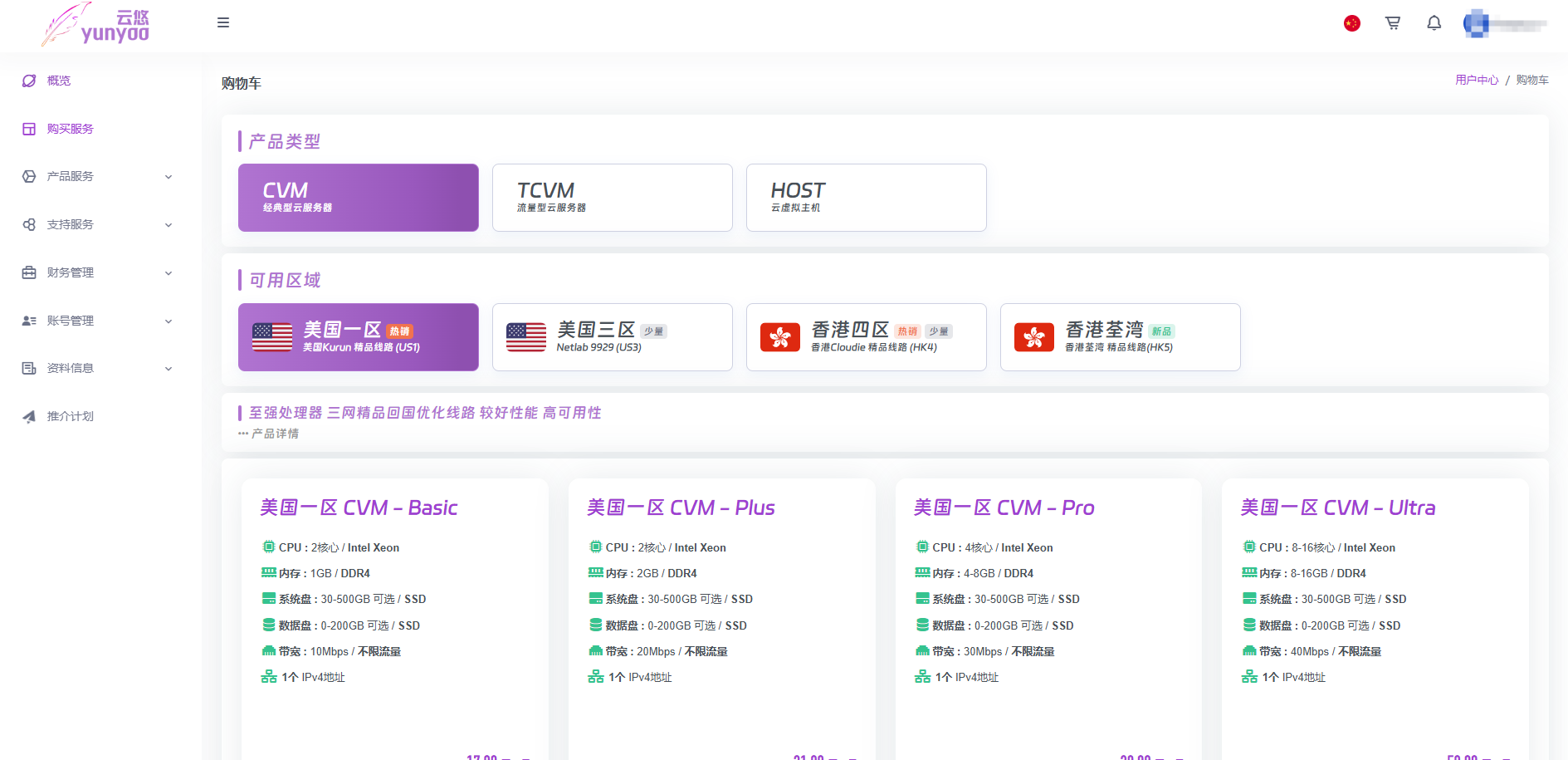Click the memory icon in Plus plan
Screen dimensions: 1568x760
click(x=596, y=572)
